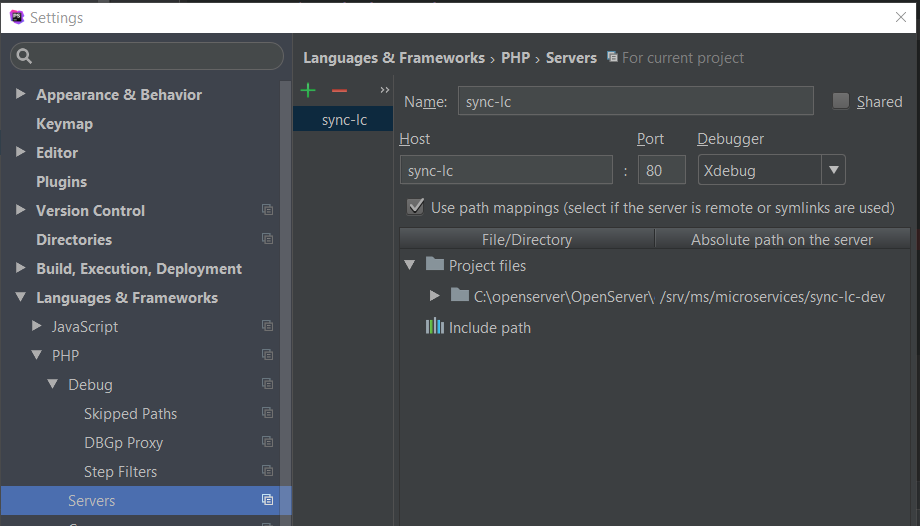Image resolution: width=920 pixels, height=526 pixels.
Task: Select Step Filters under Debug
Action: (120, 472)
